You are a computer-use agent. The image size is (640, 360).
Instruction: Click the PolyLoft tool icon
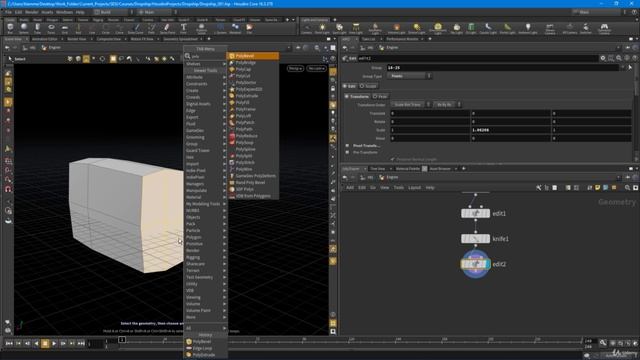click(x=232, y=116)
